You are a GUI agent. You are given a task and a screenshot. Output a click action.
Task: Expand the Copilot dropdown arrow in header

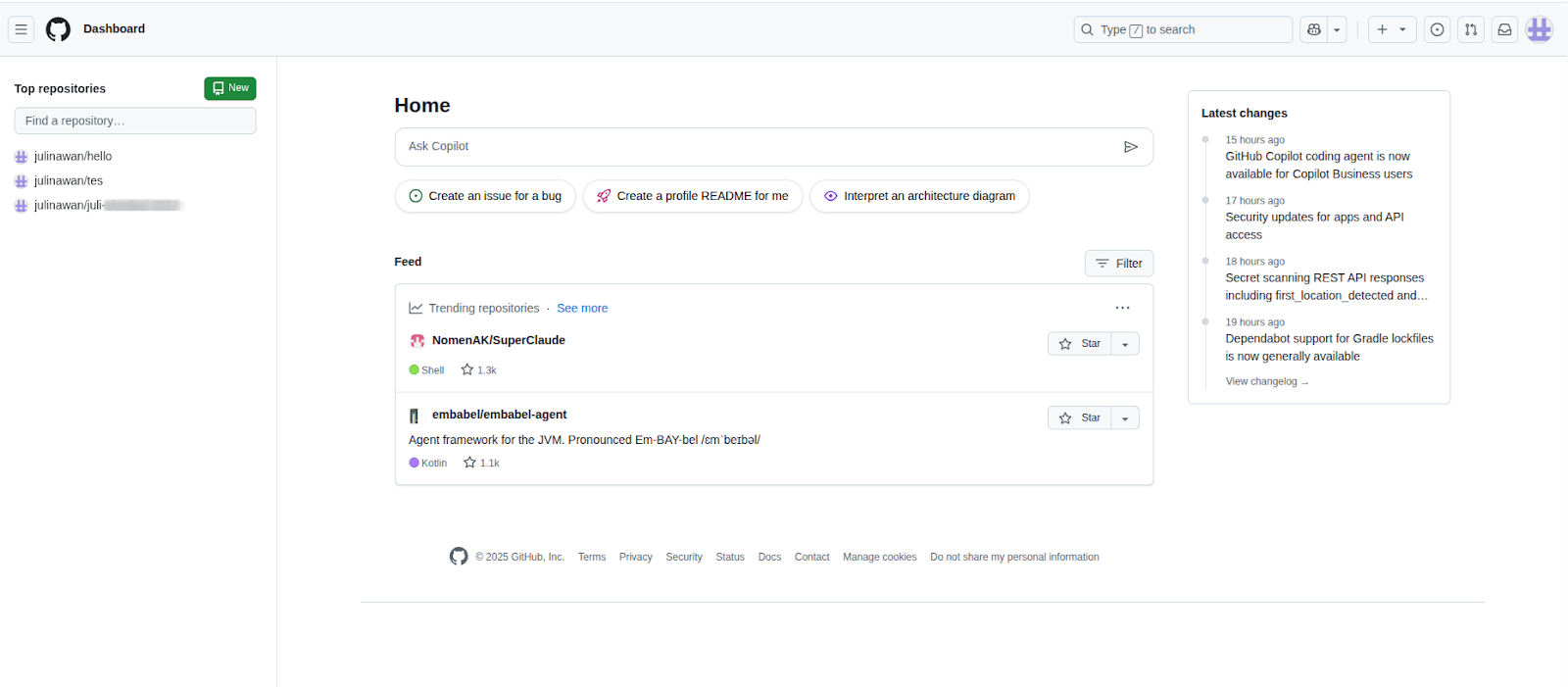[1337, 29]
